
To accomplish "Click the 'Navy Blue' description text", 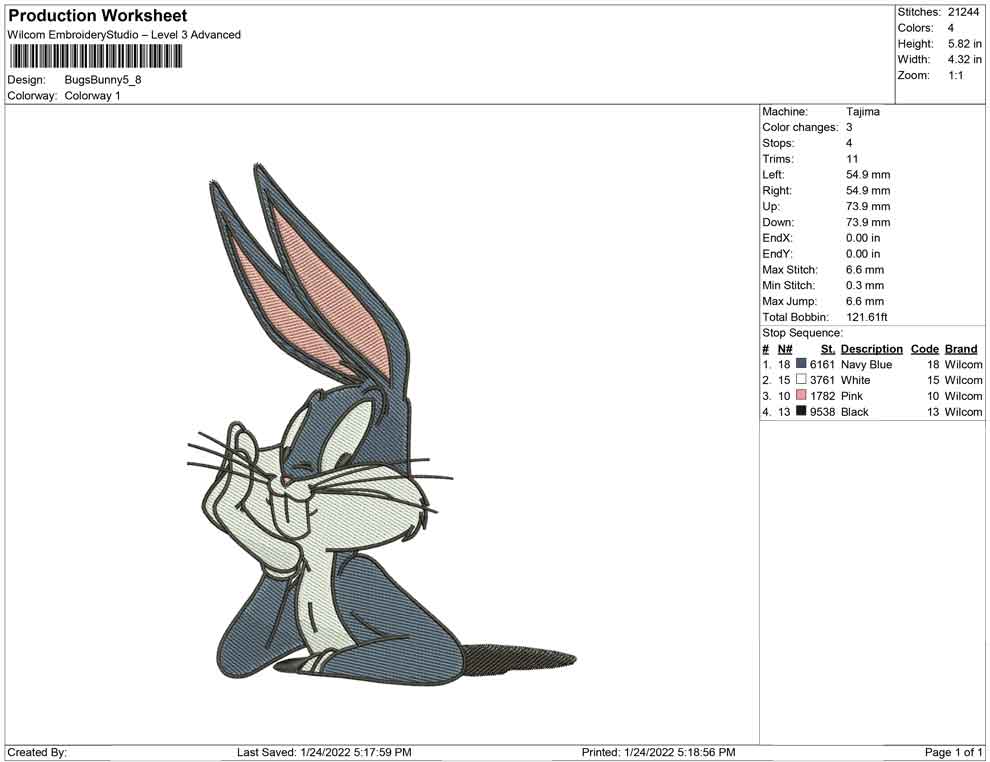I will pos(866,364).
